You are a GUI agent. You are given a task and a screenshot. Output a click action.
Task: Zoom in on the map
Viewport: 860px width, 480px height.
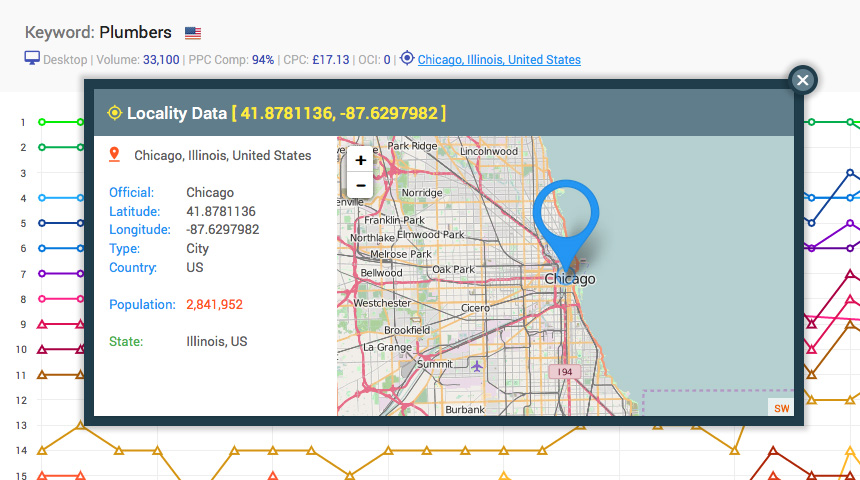(x=360, y=160)
